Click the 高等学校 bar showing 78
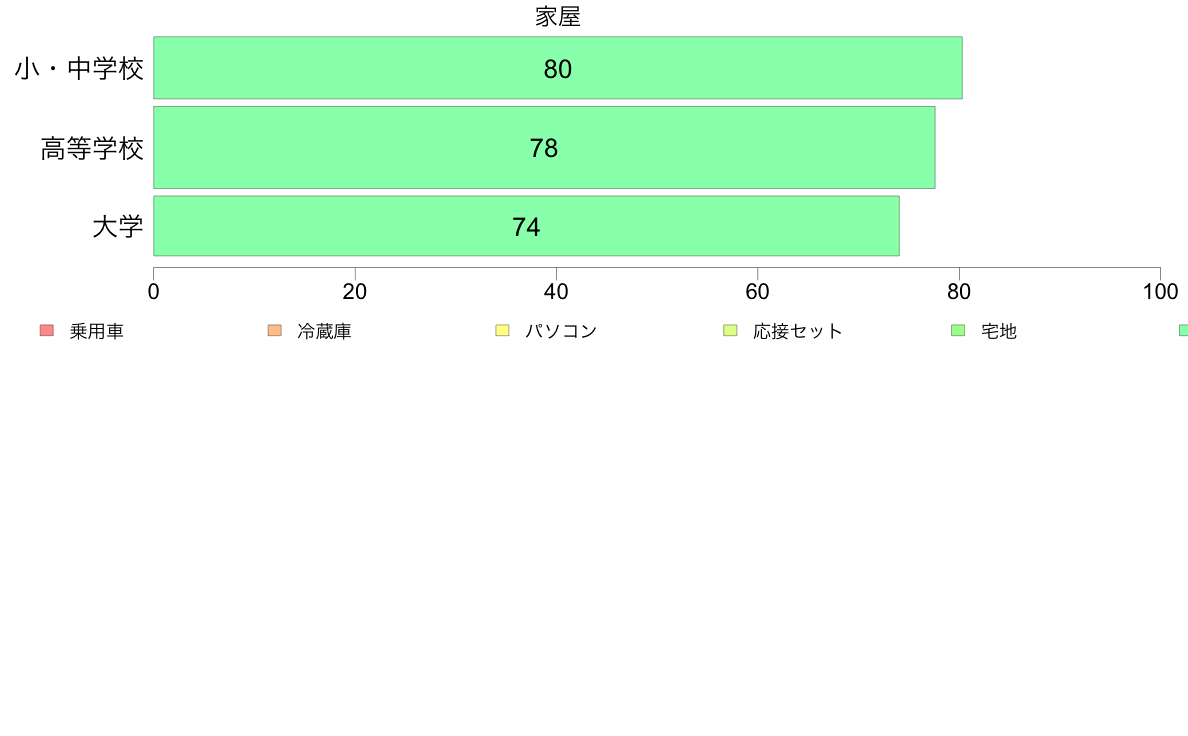 click(544, 148)
